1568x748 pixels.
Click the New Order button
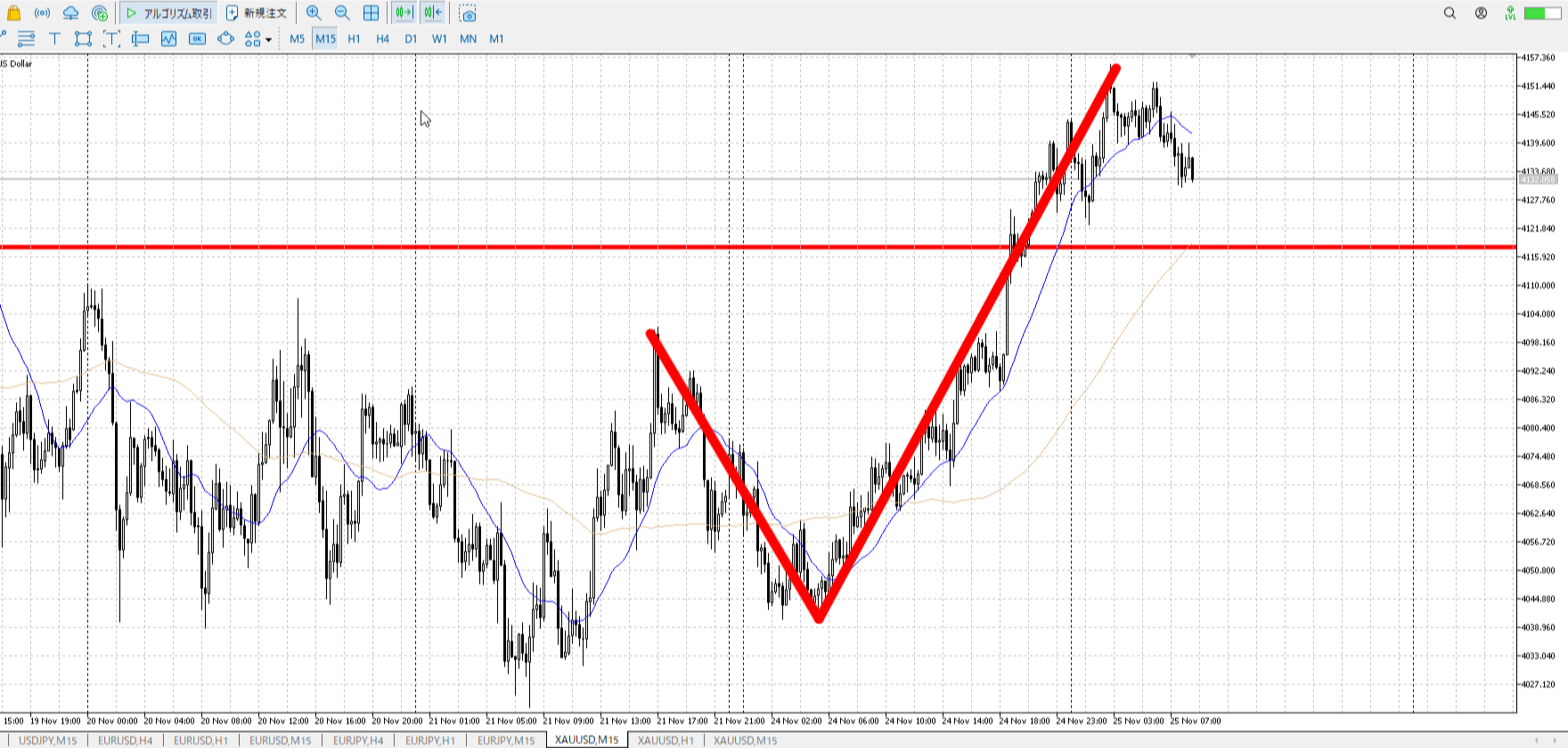[x=257, y=12]
